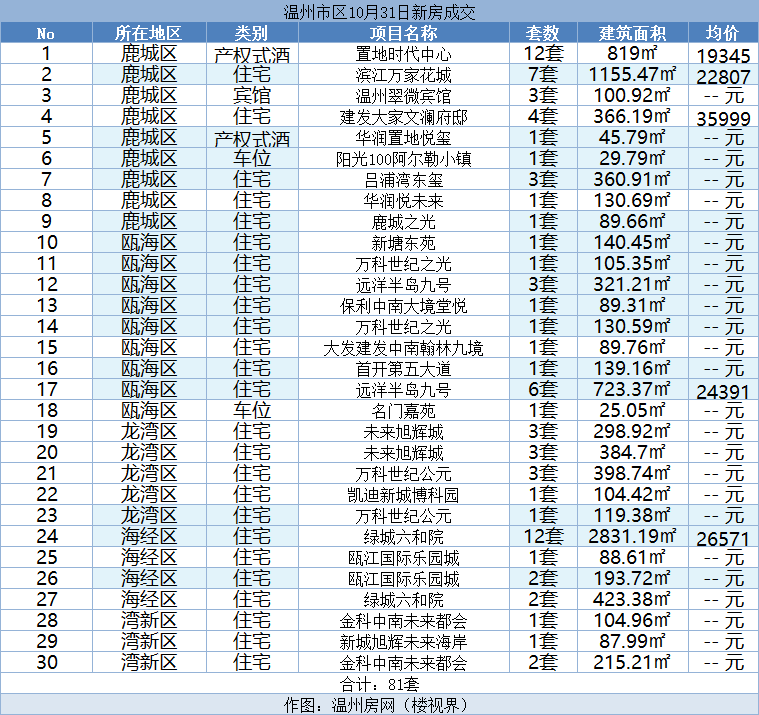Click project name 鹿城之光
759x715 pixels.
point(403,222)
